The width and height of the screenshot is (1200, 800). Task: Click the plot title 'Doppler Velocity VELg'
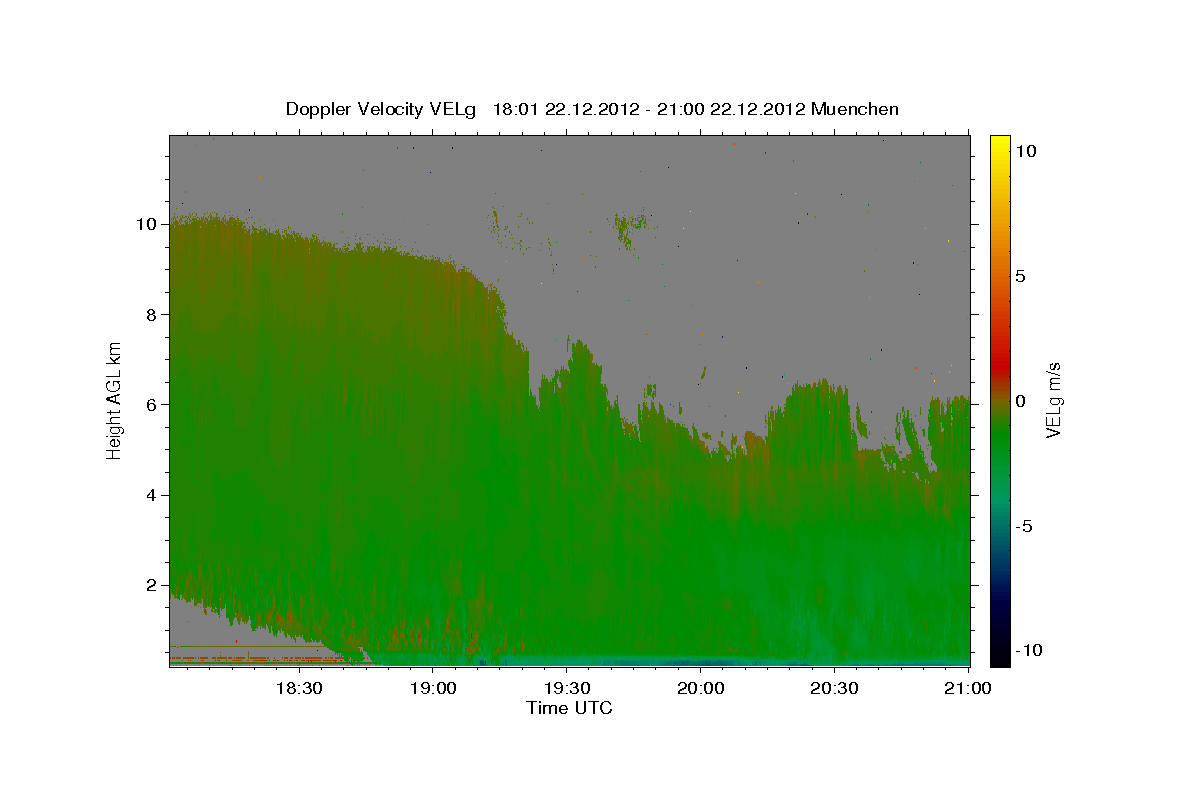pos(383,109)
